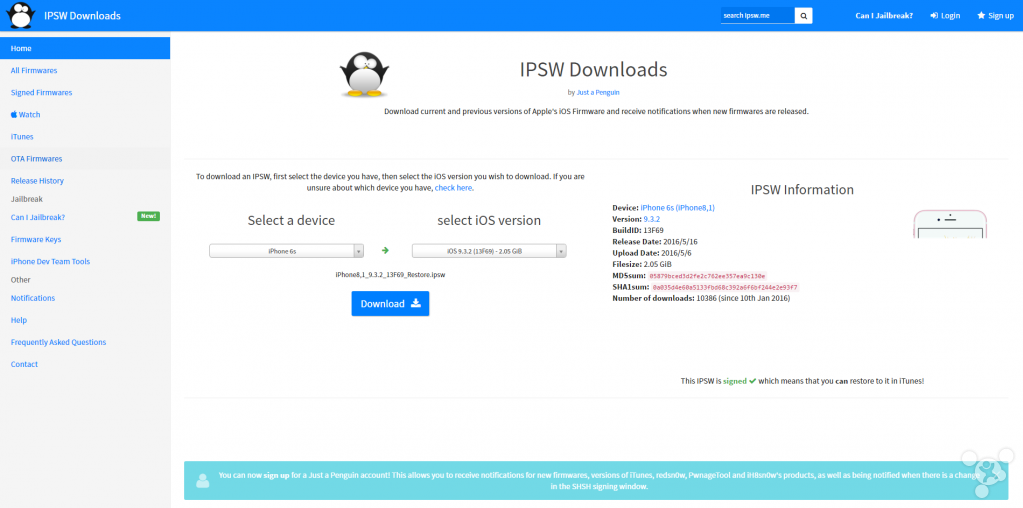The image size is (1023, 508).
Task: Click the 9.3.2 version link
Action: [652, 219]
